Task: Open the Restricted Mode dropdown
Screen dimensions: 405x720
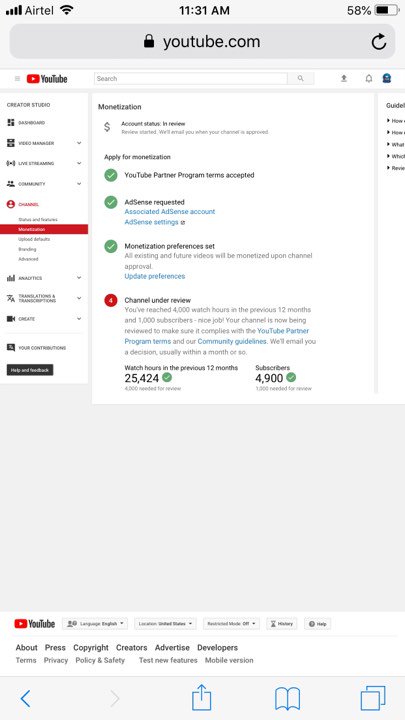Action: (x=231, y=624)
